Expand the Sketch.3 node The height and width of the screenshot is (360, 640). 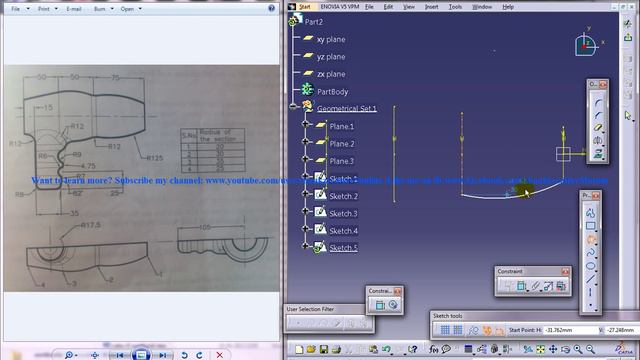coord(305,211)
